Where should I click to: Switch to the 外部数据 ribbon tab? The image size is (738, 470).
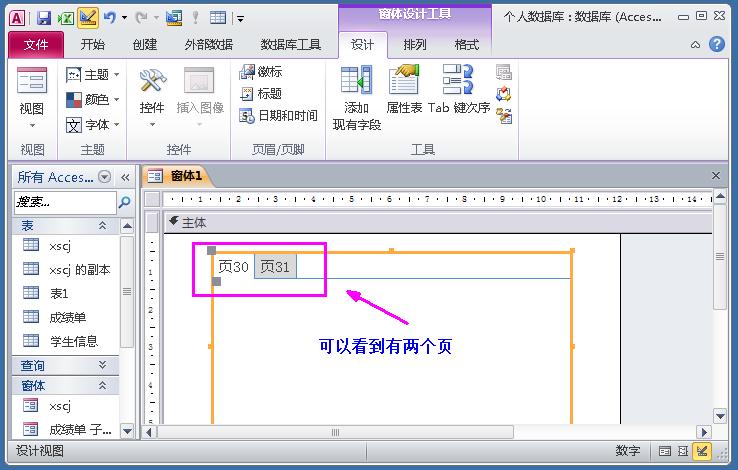209,45
